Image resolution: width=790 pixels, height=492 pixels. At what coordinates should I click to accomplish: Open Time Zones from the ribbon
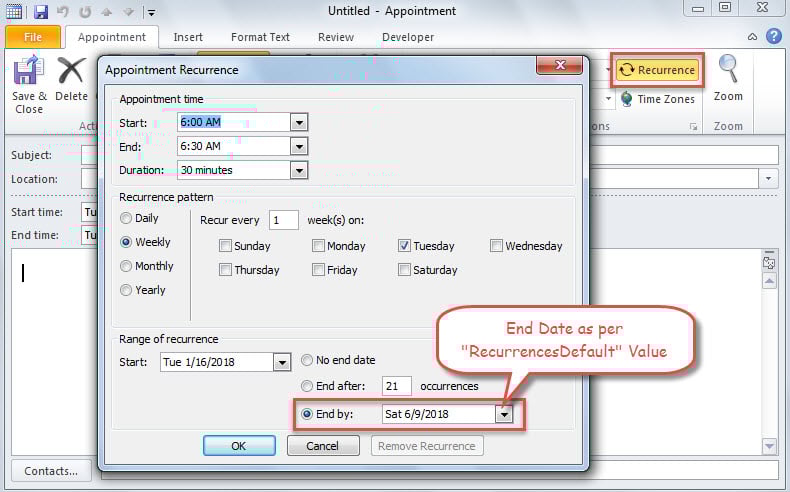pos(657,99)
